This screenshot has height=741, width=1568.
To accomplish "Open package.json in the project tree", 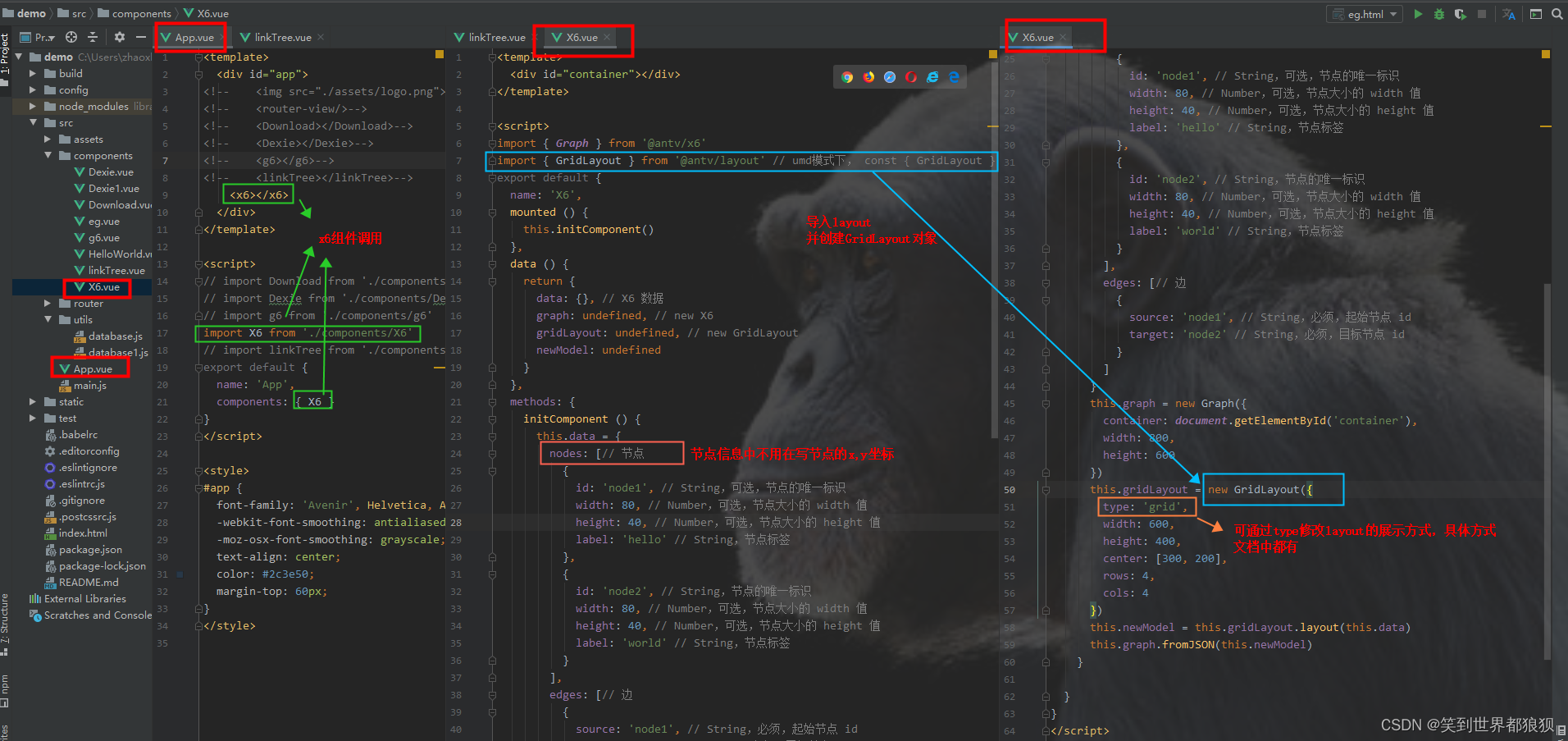I will 90,549.
